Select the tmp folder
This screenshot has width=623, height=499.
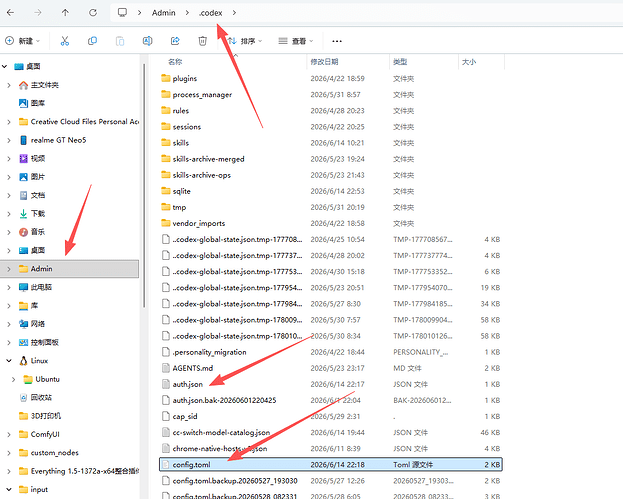point(179,207)
